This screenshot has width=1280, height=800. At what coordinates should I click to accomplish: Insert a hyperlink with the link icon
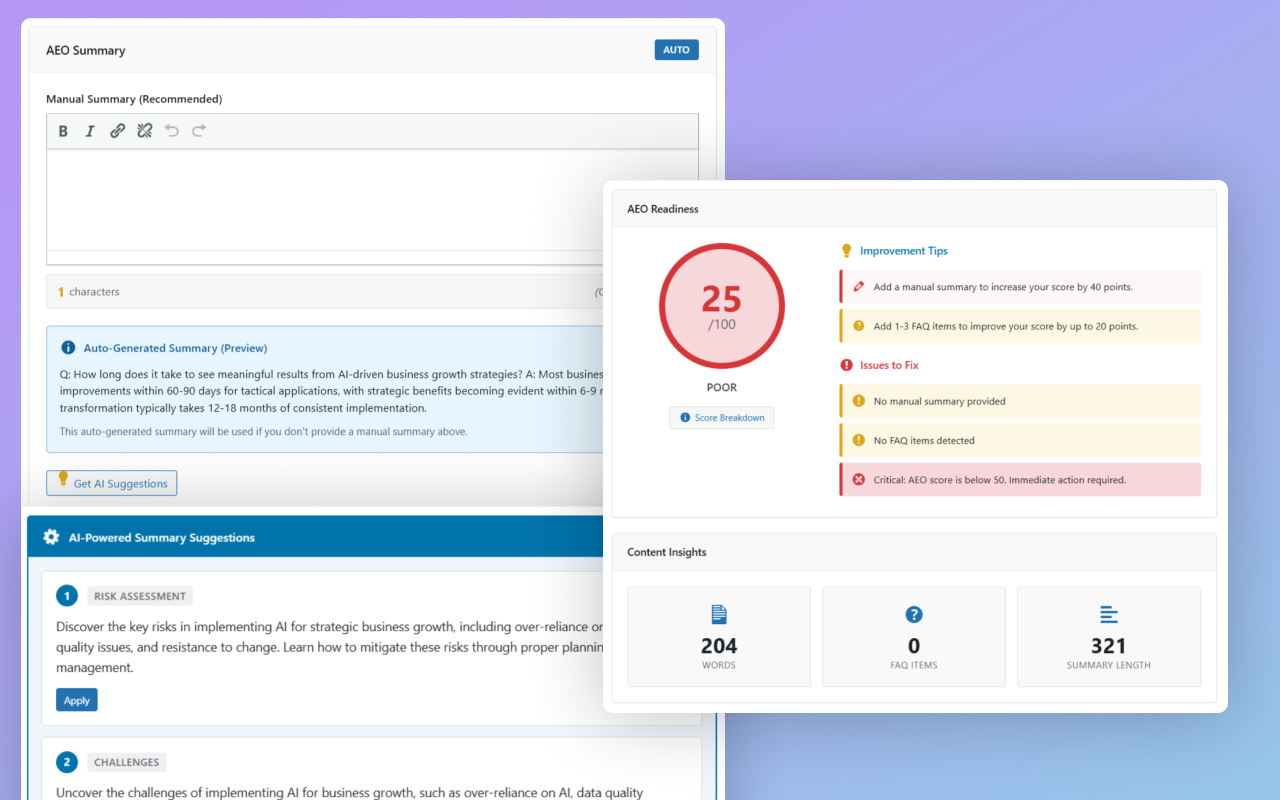117,130
